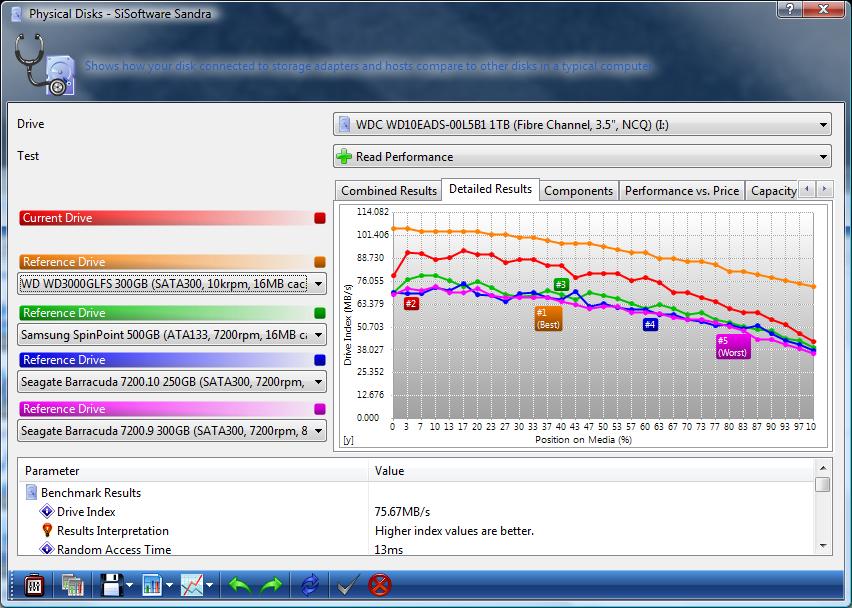Click the Physical Disks title bar icon

pyautogui.click(x=17, y=14)
